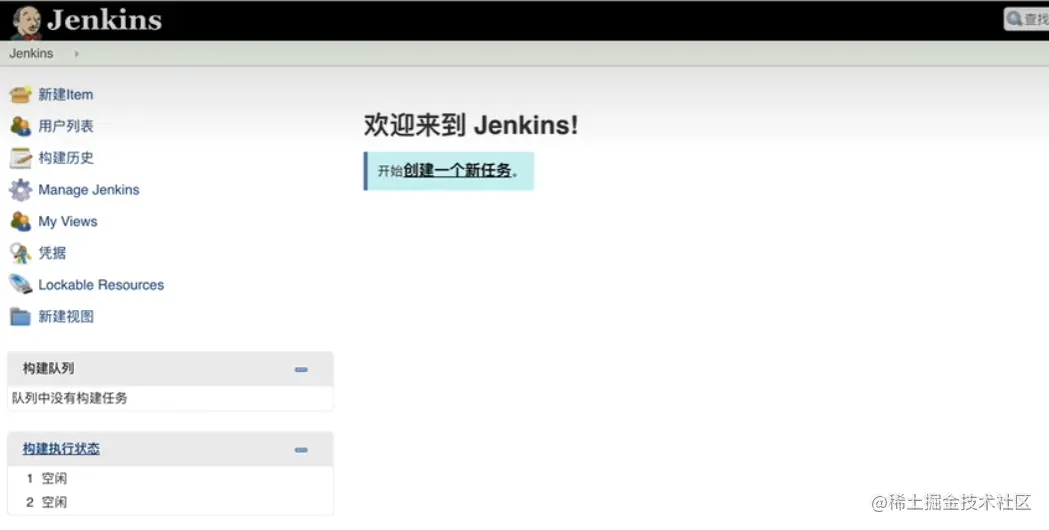Click the 用户列表 people icon
Viewport: 1049px width, 530px height.
click(20, 126)
